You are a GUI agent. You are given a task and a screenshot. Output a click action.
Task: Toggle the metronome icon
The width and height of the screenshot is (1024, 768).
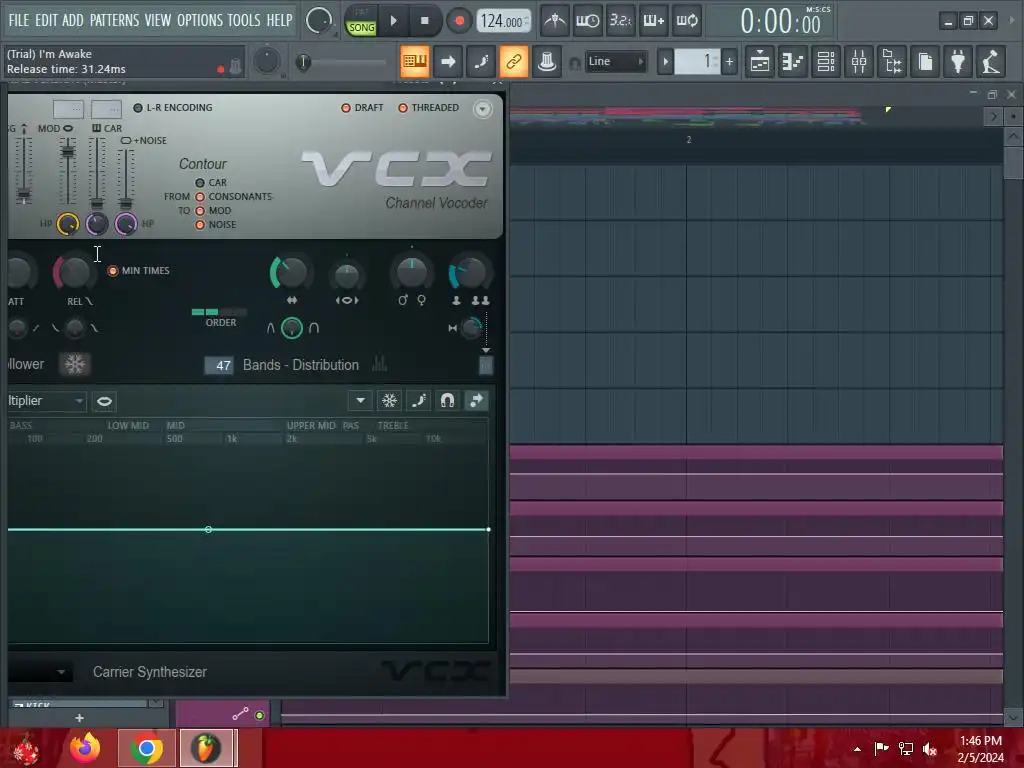pyautogui.click(x=554, y=21)
